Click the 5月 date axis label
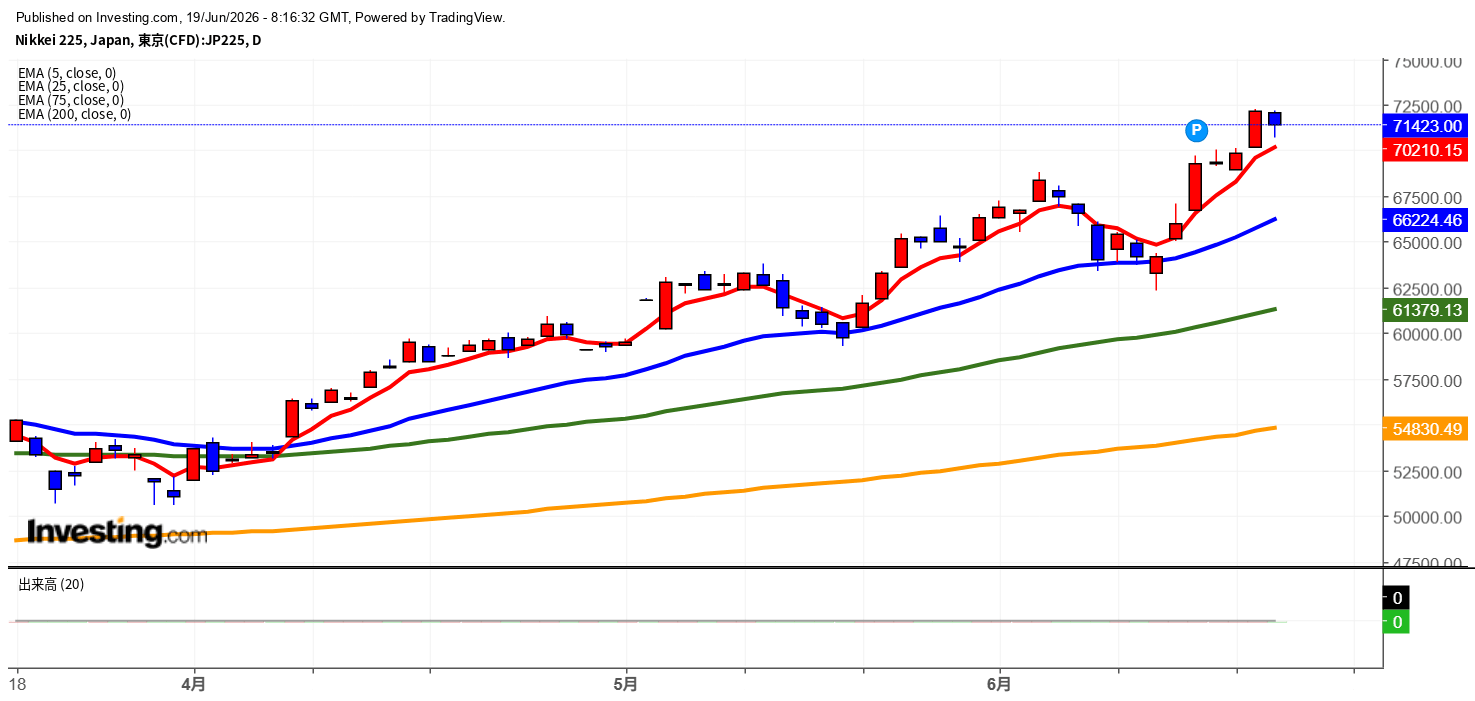Viewport: 1475px width, 701px height. coord(626,685)
